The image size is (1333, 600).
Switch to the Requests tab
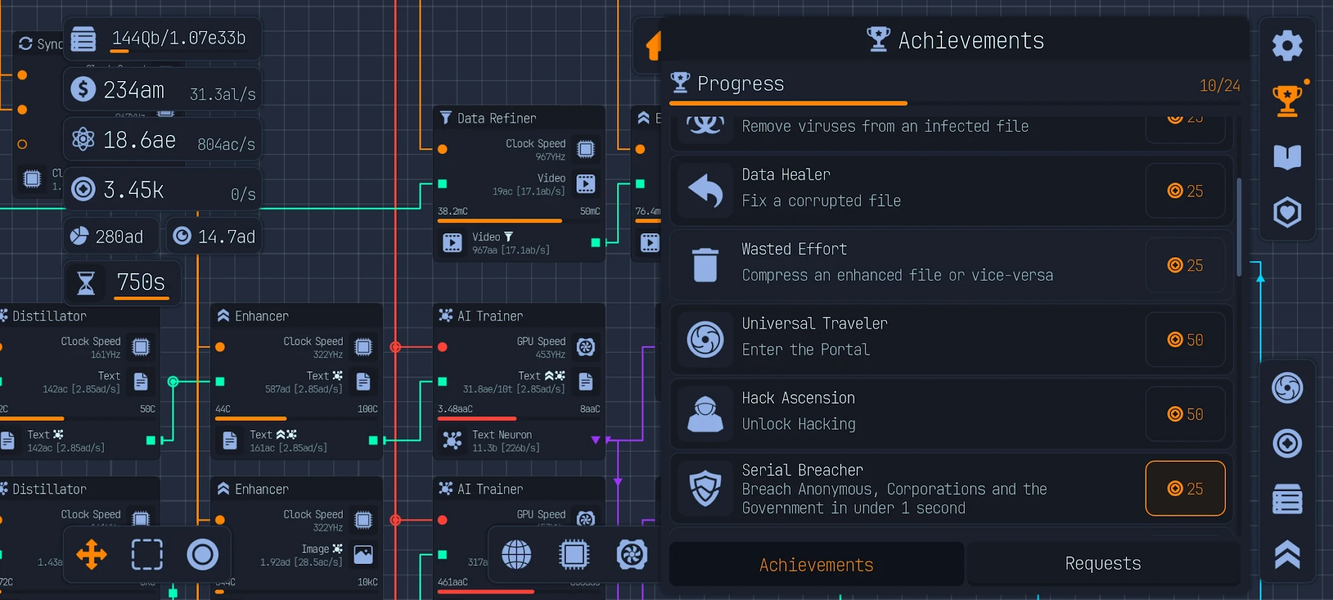(x=1103, y=563)
